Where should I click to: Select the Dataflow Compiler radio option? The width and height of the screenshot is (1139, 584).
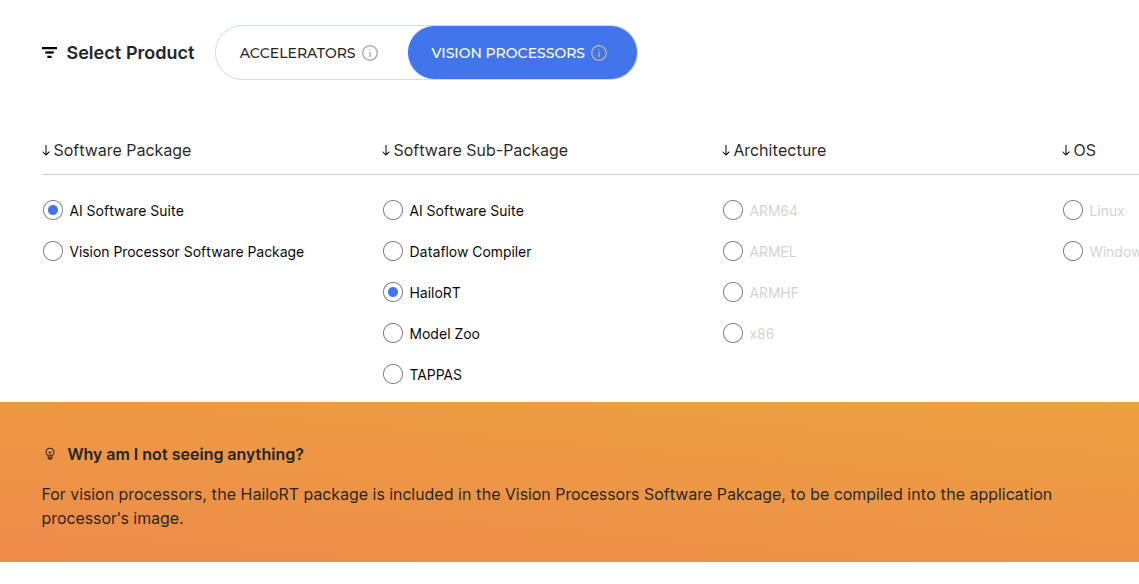click(393, 252)
